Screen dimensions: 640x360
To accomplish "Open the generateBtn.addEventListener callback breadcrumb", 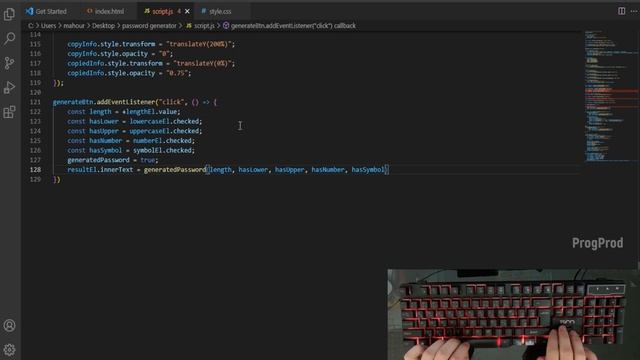I will [289, 26].
